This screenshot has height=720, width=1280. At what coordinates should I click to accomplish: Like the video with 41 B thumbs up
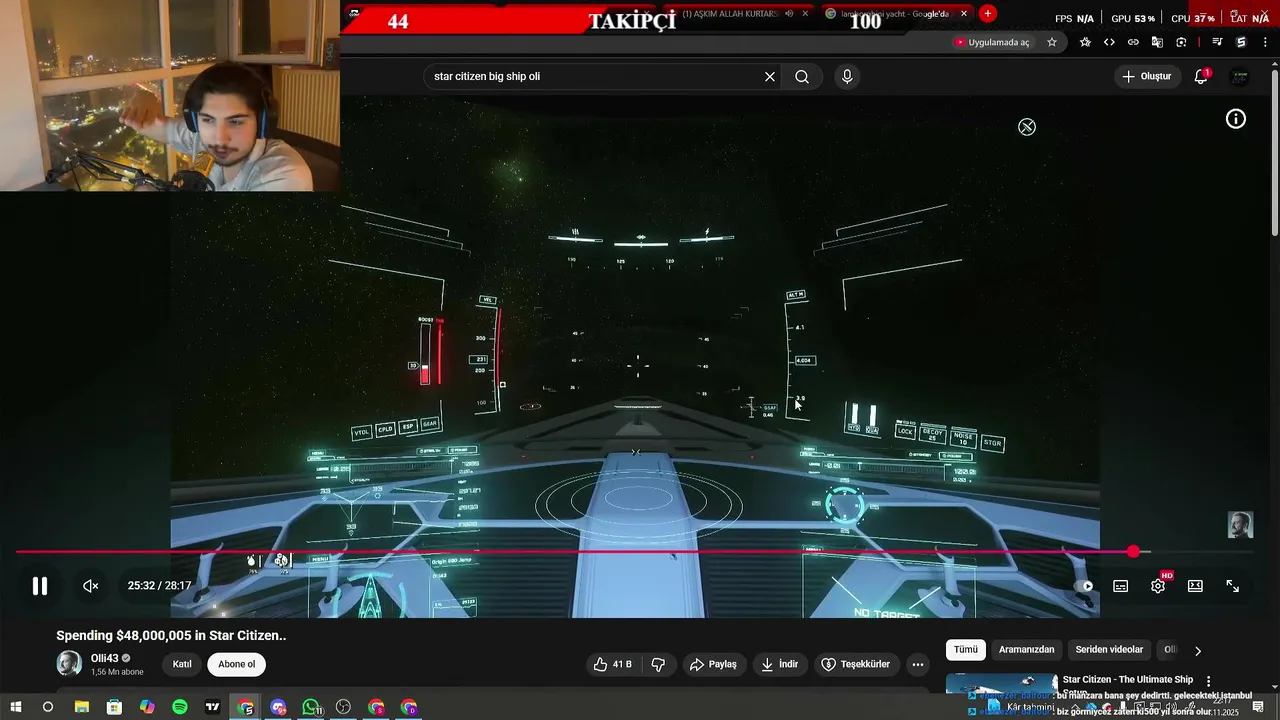[x=613, y=664]
